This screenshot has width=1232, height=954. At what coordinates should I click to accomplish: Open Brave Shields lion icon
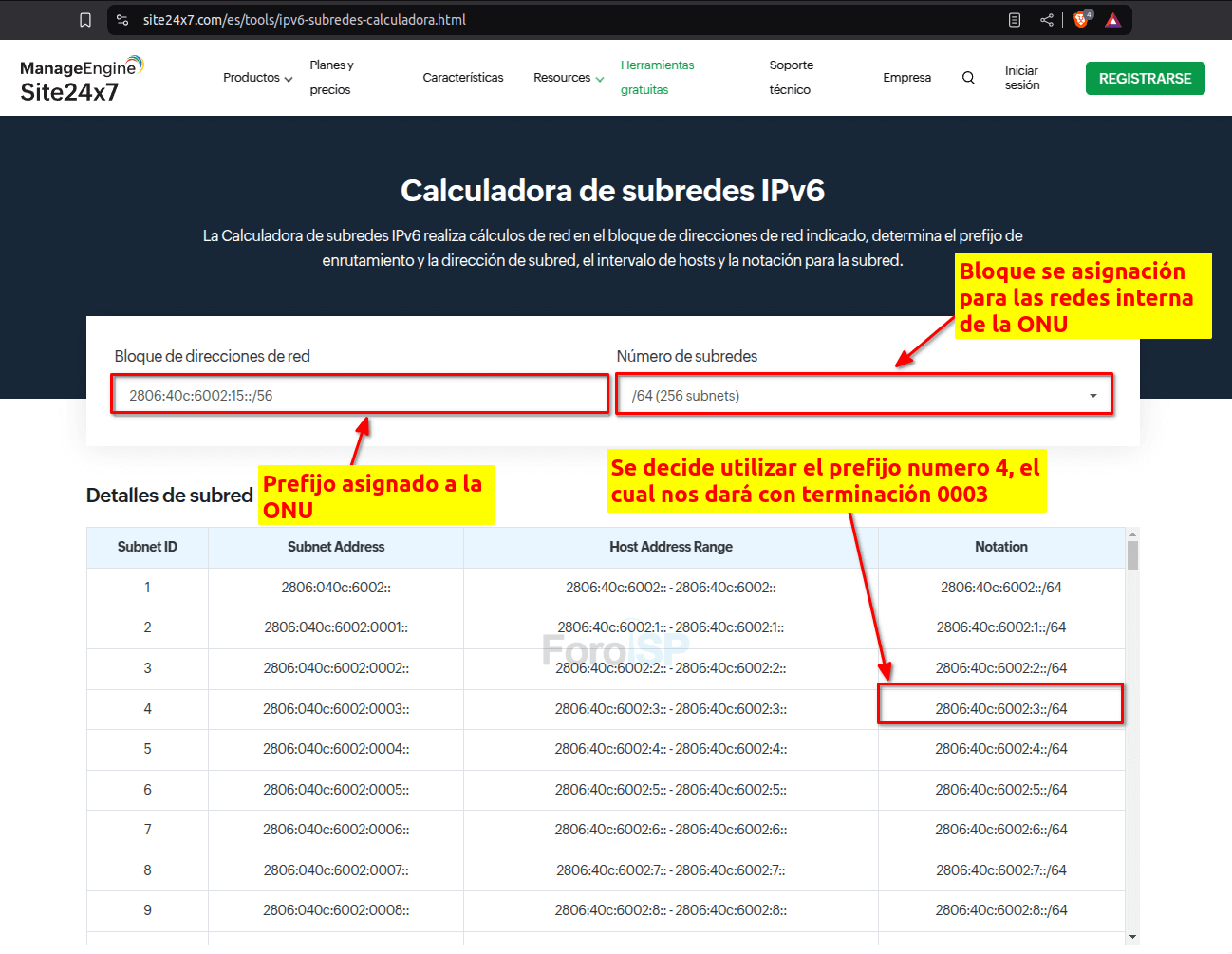1081,20
